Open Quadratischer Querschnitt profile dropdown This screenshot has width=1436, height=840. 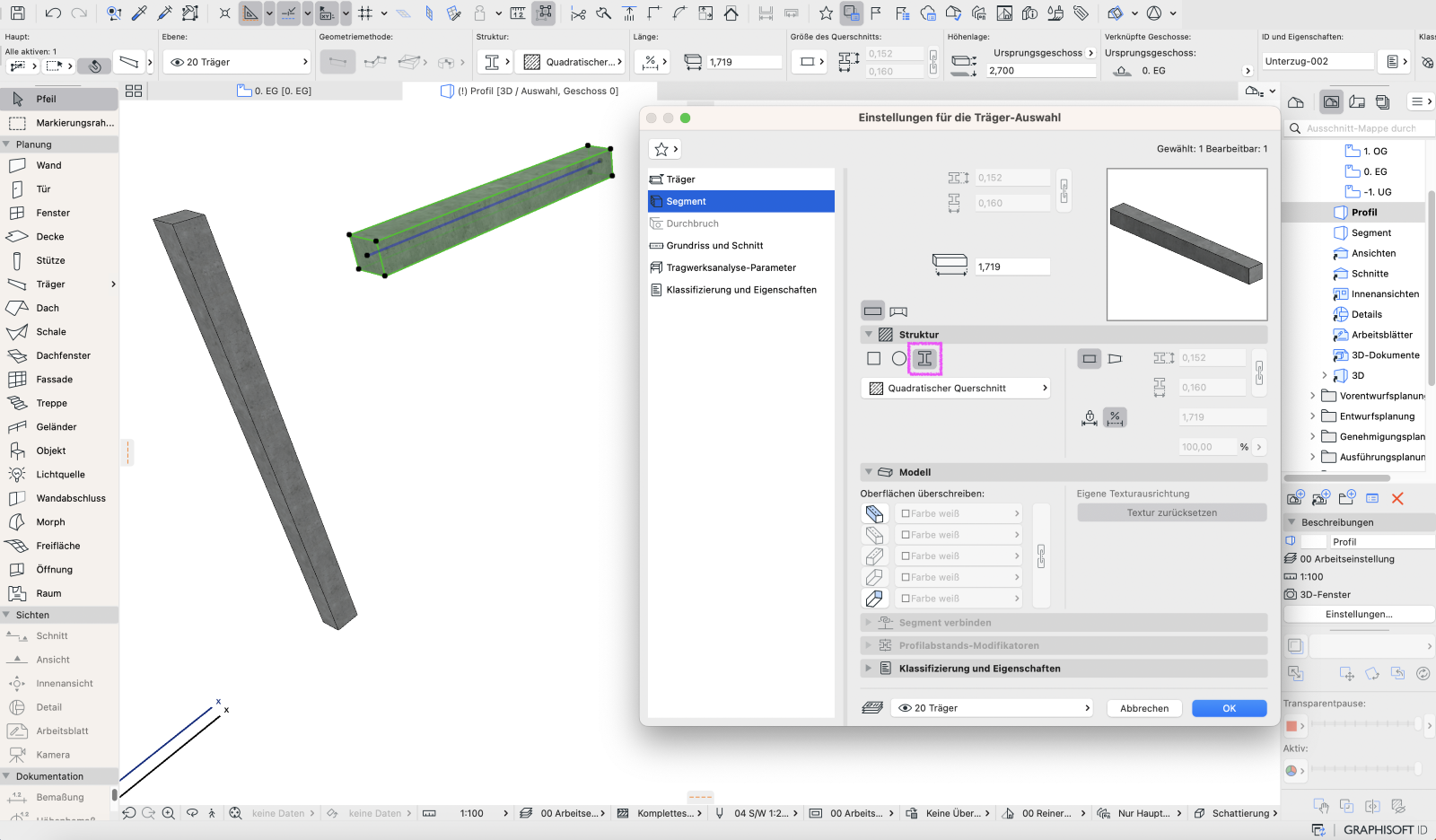click(x=956, y=389)
